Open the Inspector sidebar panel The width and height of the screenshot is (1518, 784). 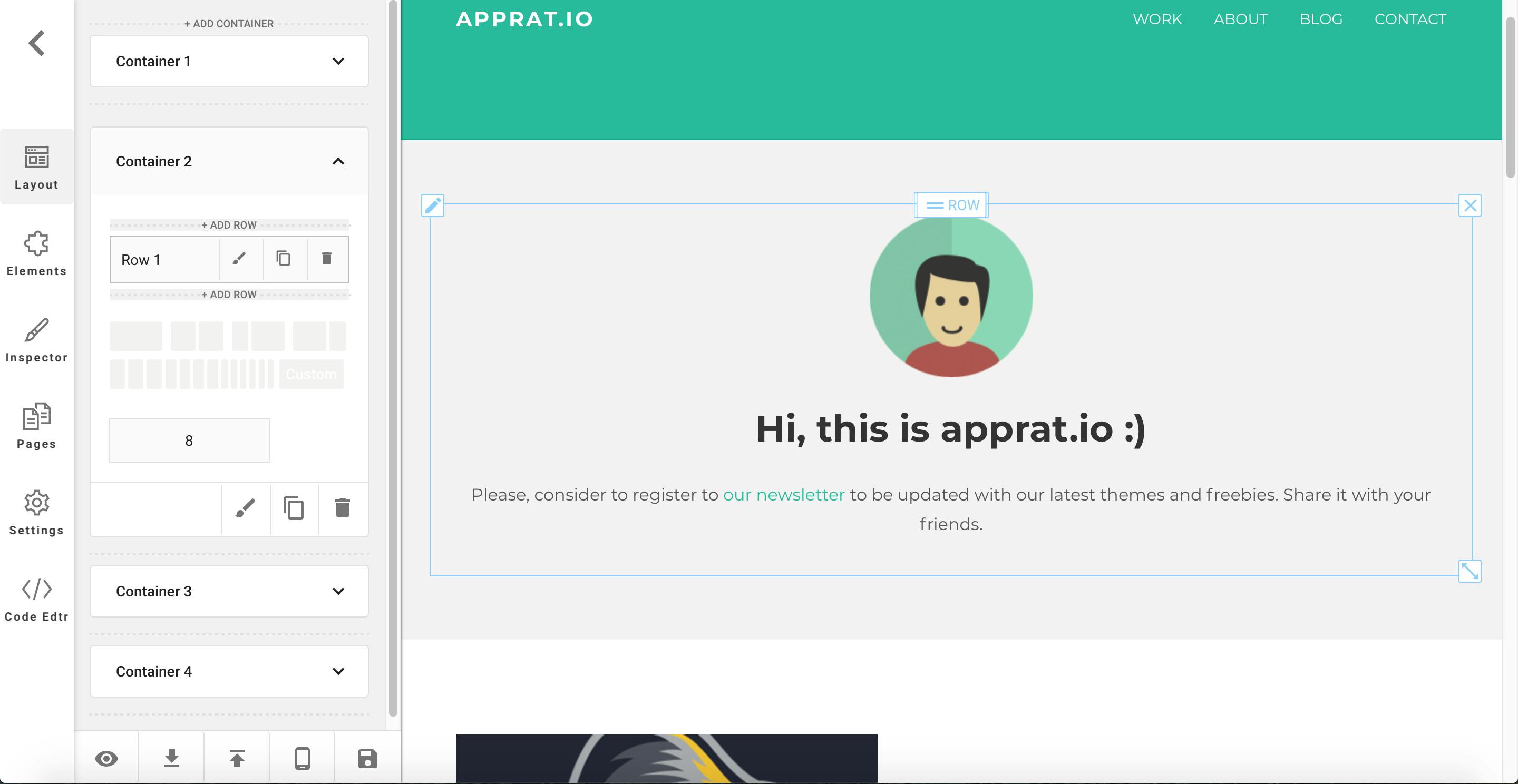[36, 340]
